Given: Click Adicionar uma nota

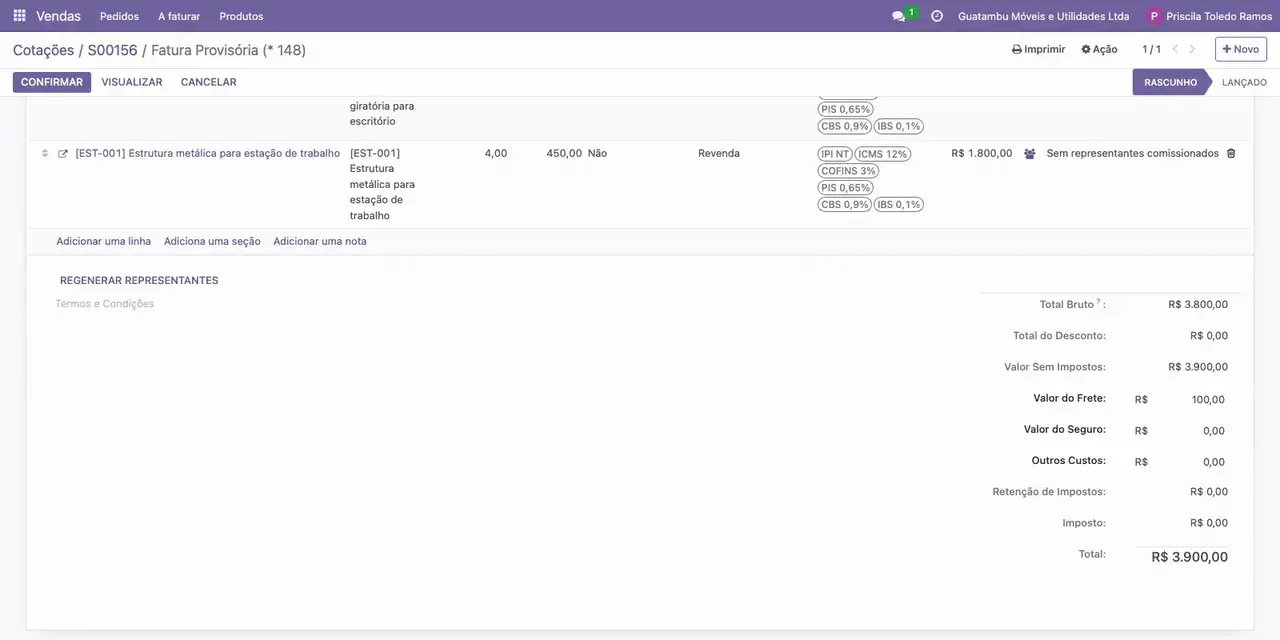Looking at the screenshot, I should (x=320, y=241).
